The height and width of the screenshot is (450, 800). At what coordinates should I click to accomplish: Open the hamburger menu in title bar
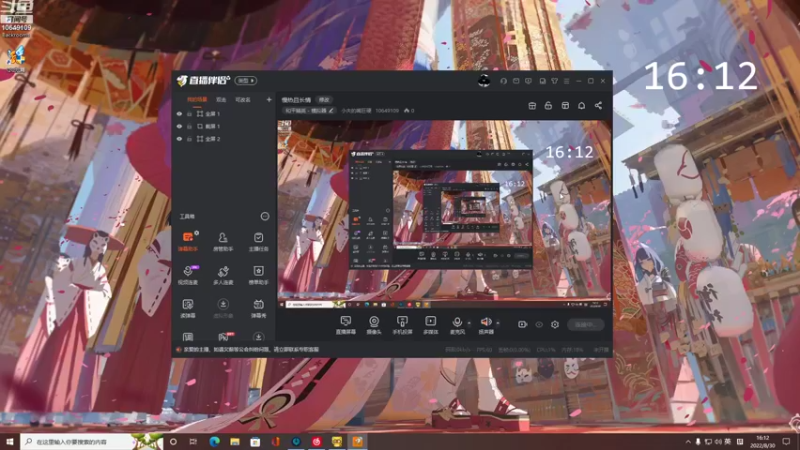point(566,81)
